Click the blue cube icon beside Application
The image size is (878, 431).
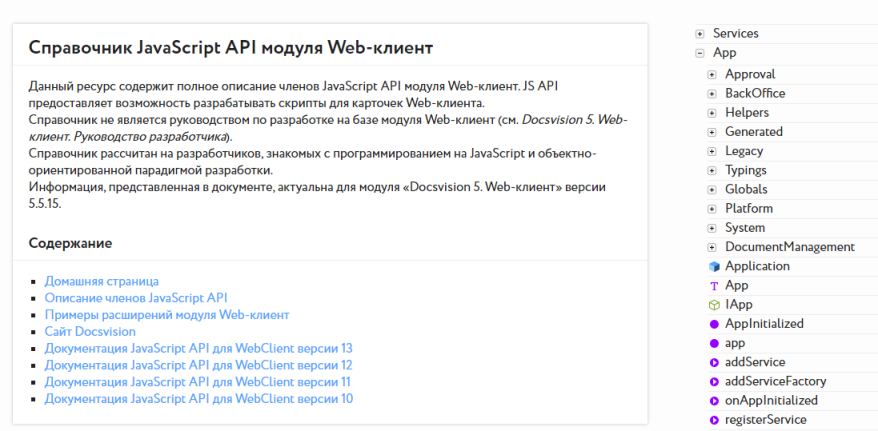coord(714,266)
